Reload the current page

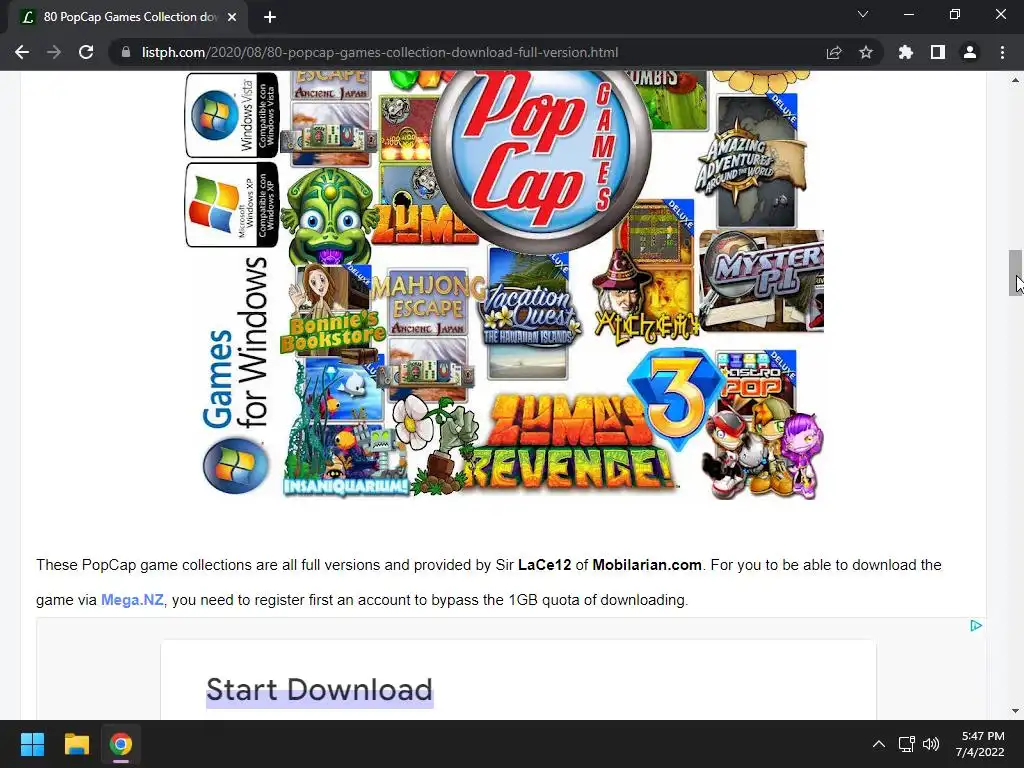pos(86,52)
